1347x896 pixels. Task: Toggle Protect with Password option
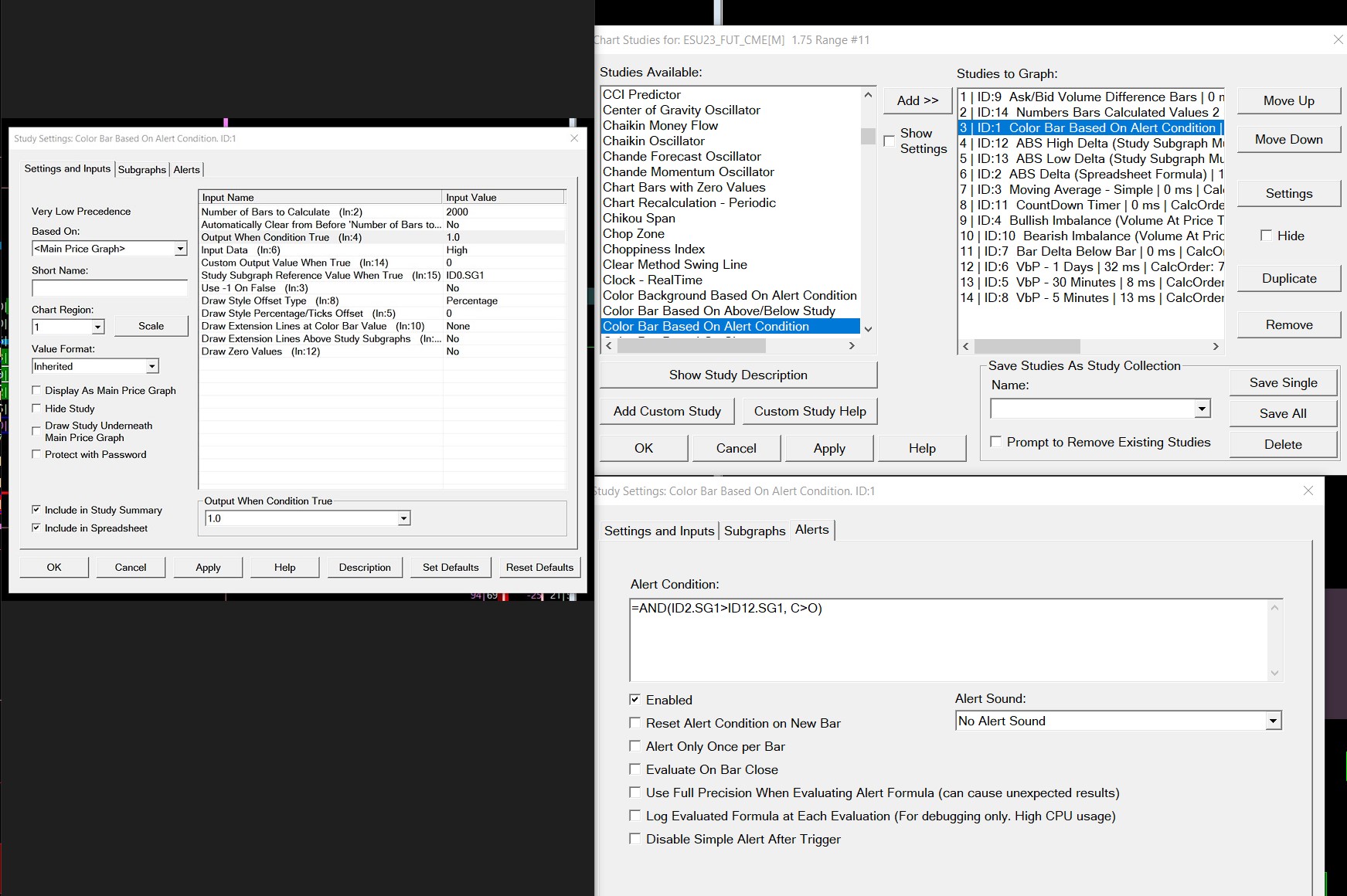click(36, 454)
